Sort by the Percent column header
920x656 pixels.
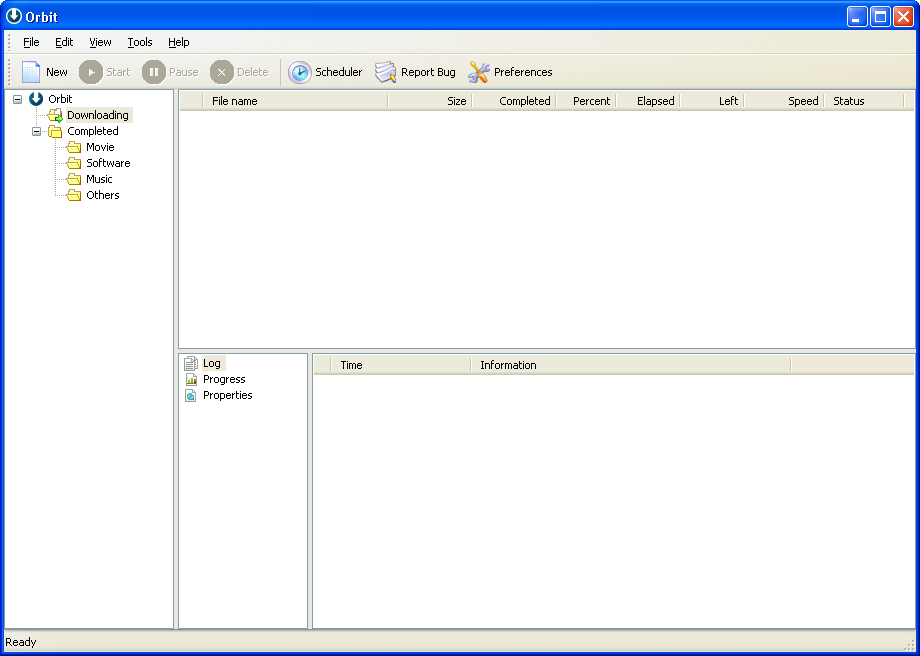tap(586, 101)
